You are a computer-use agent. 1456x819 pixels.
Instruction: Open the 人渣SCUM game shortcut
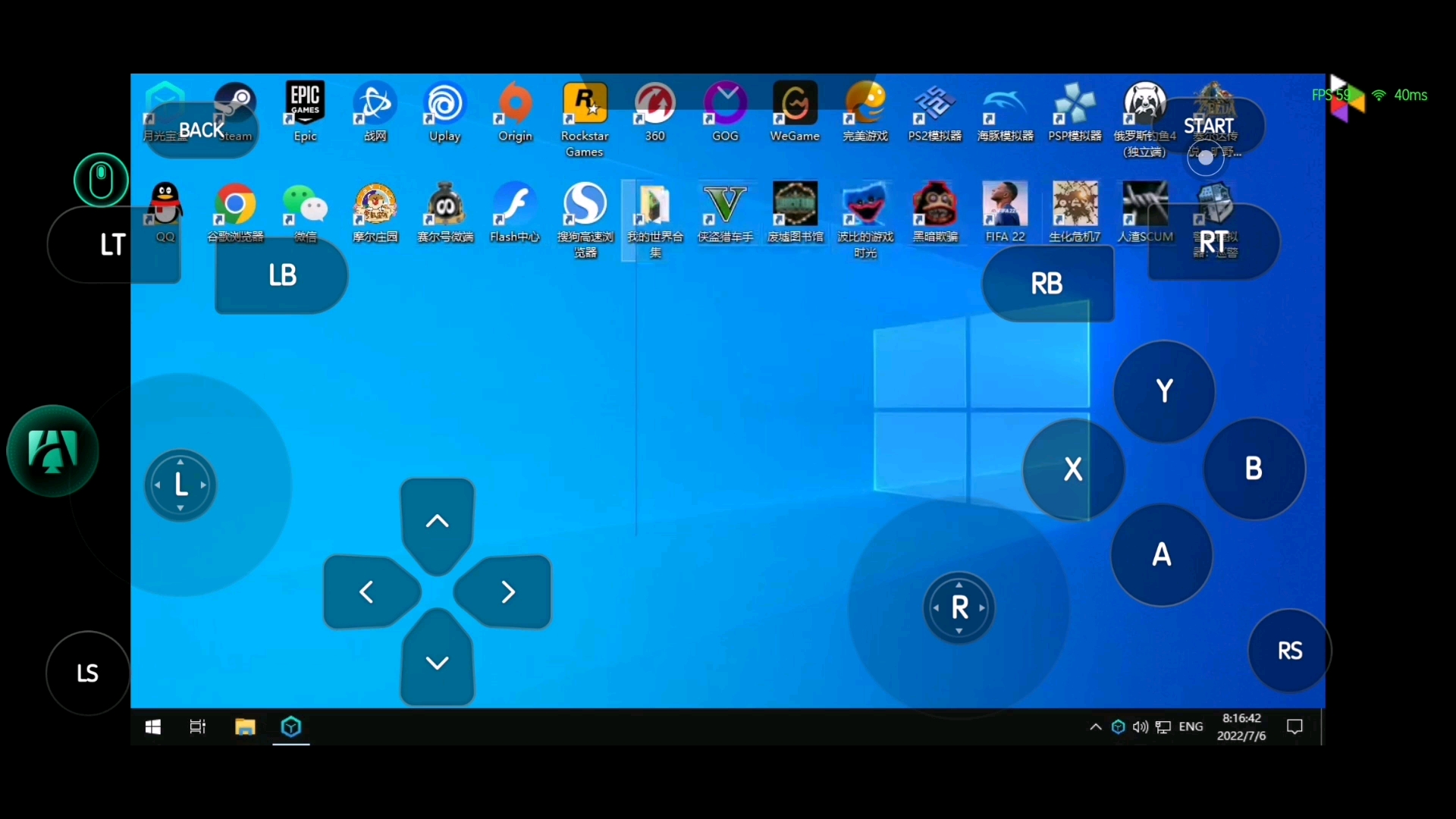click(x=1145, y=212)
